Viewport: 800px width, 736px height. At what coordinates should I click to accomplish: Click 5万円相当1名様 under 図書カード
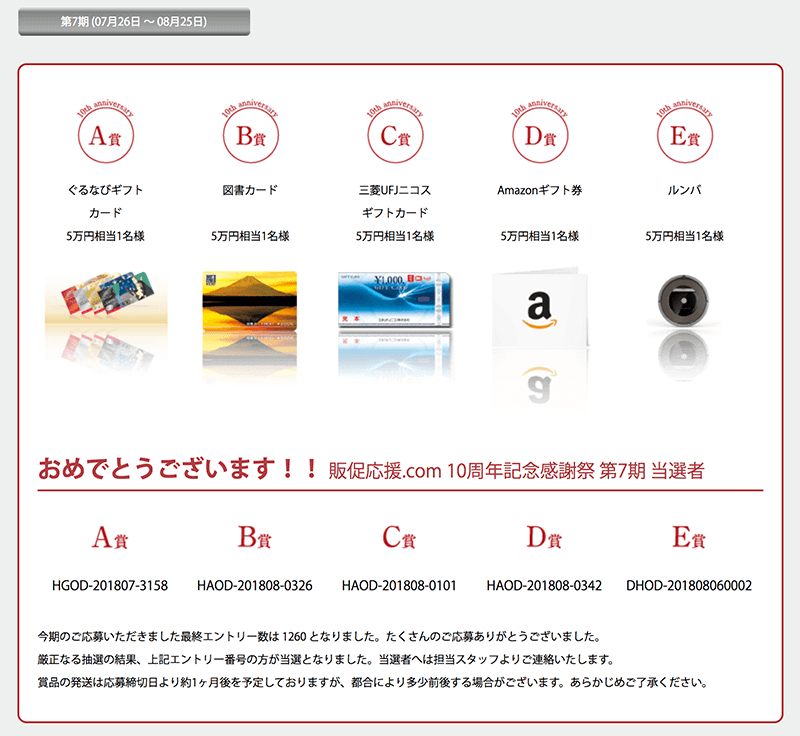(x=251, y=236)
